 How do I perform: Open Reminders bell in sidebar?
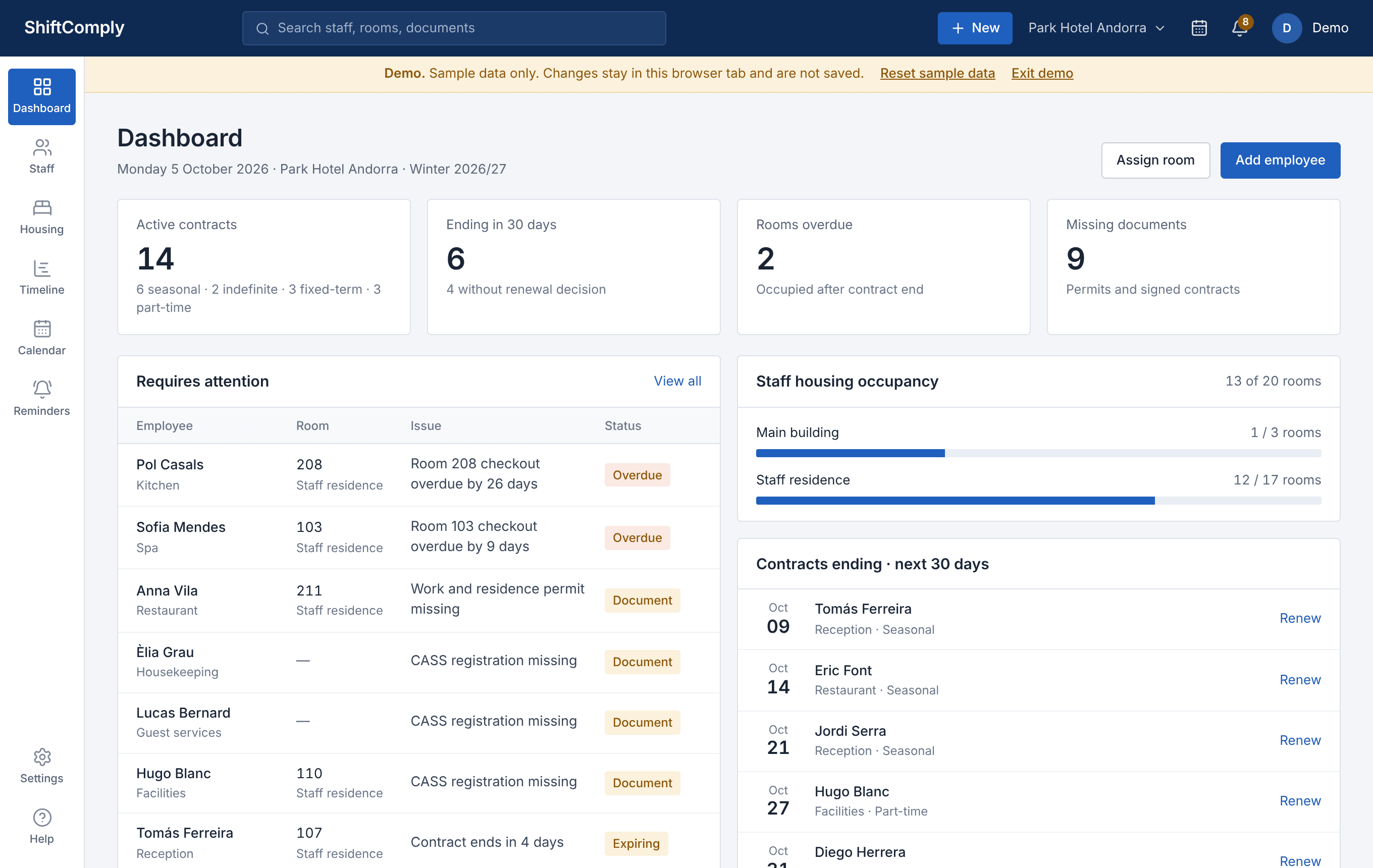point(41,398)
